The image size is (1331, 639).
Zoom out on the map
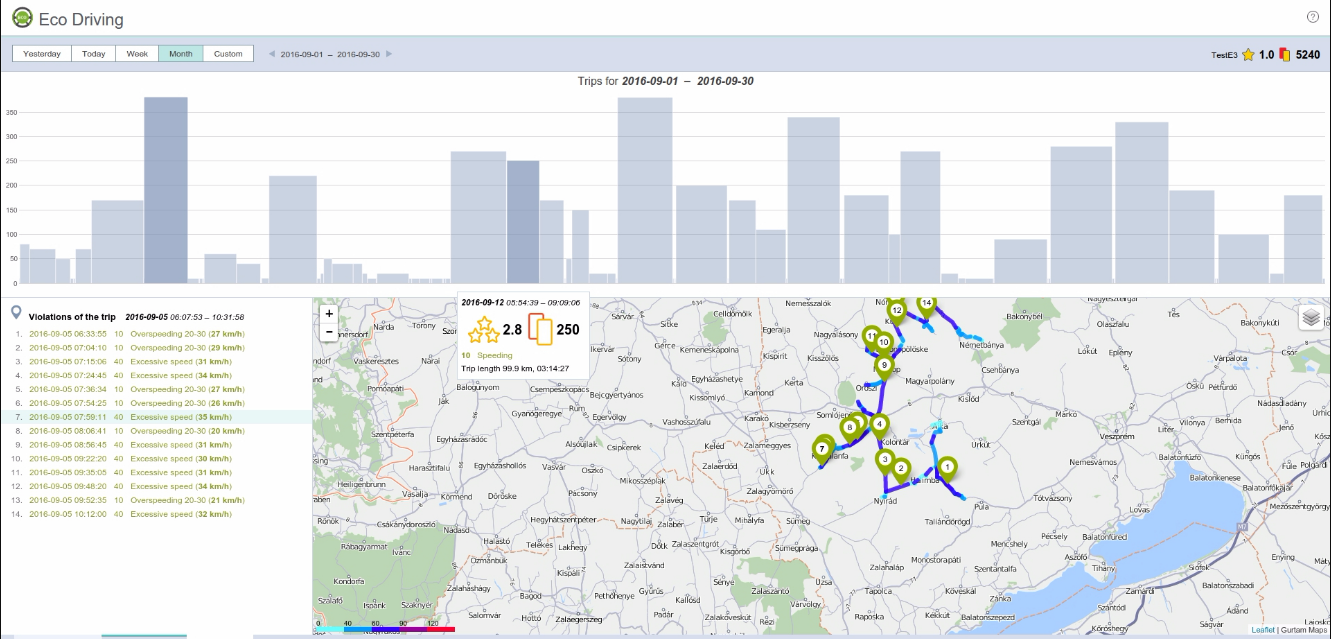click(x=329, y=331)
